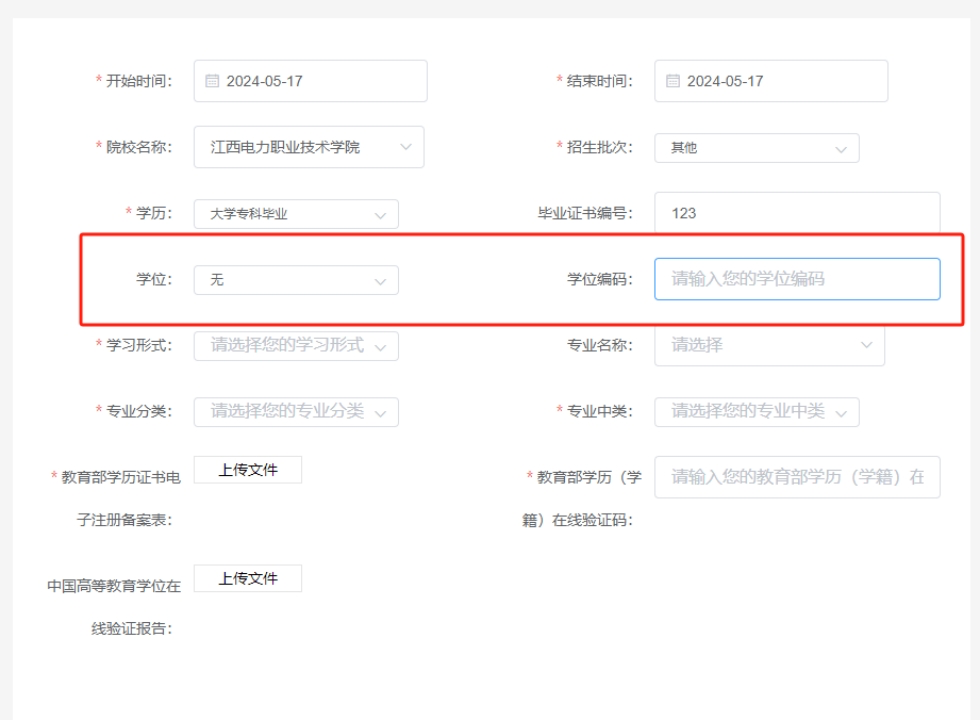
Task: Focus 教育部学历在线验证码 input field
Action: 798,477
